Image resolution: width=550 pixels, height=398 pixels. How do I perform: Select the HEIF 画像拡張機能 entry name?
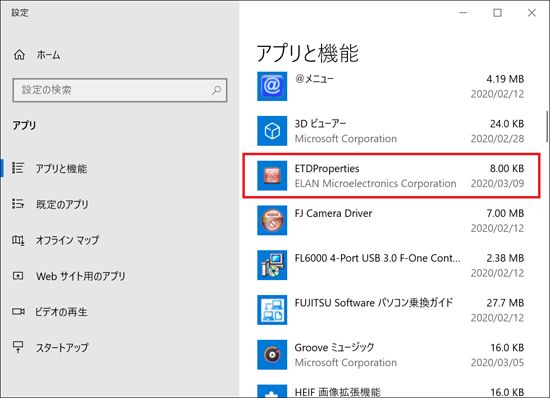(337, 392)
